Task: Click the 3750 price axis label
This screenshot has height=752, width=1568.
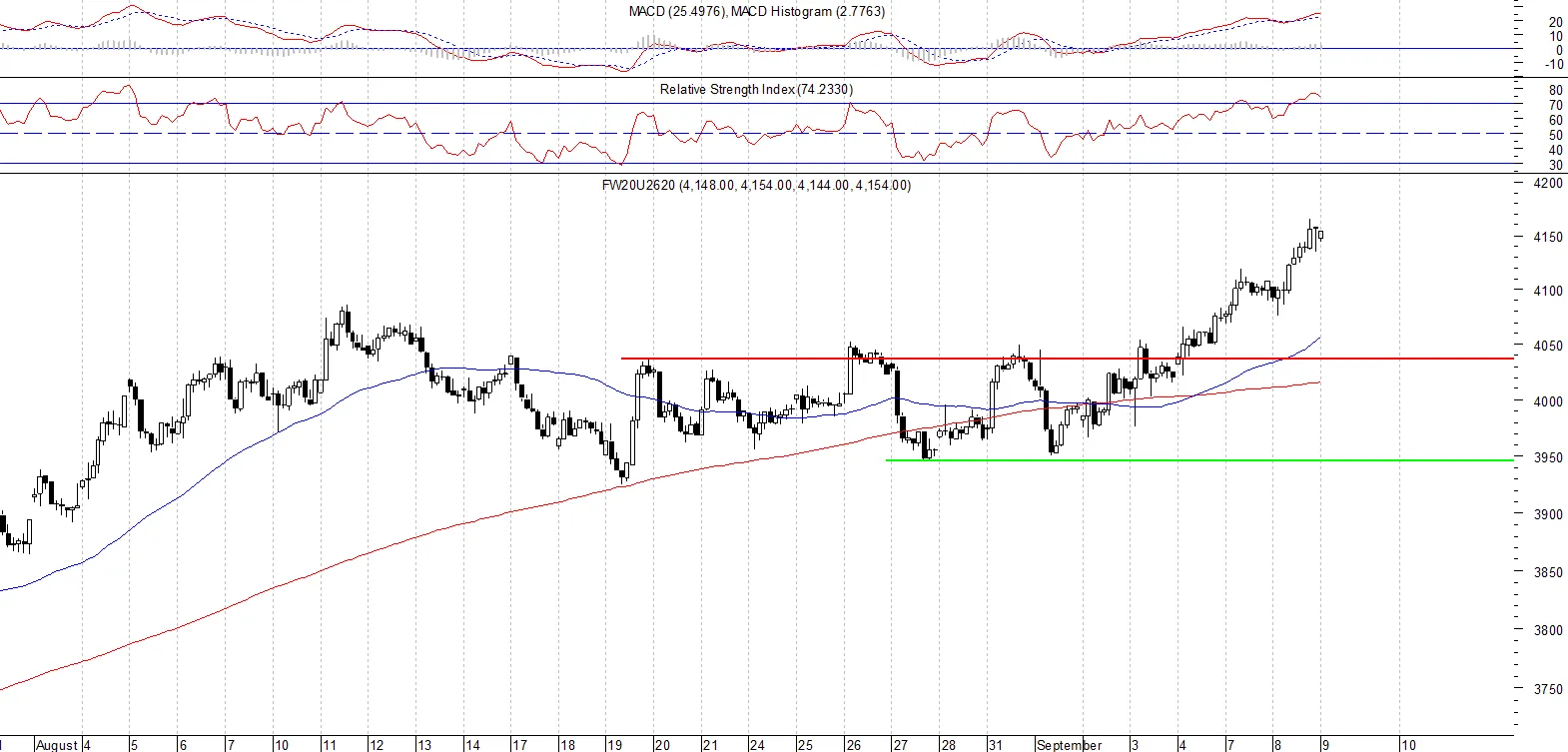Action: (1548, 689)
